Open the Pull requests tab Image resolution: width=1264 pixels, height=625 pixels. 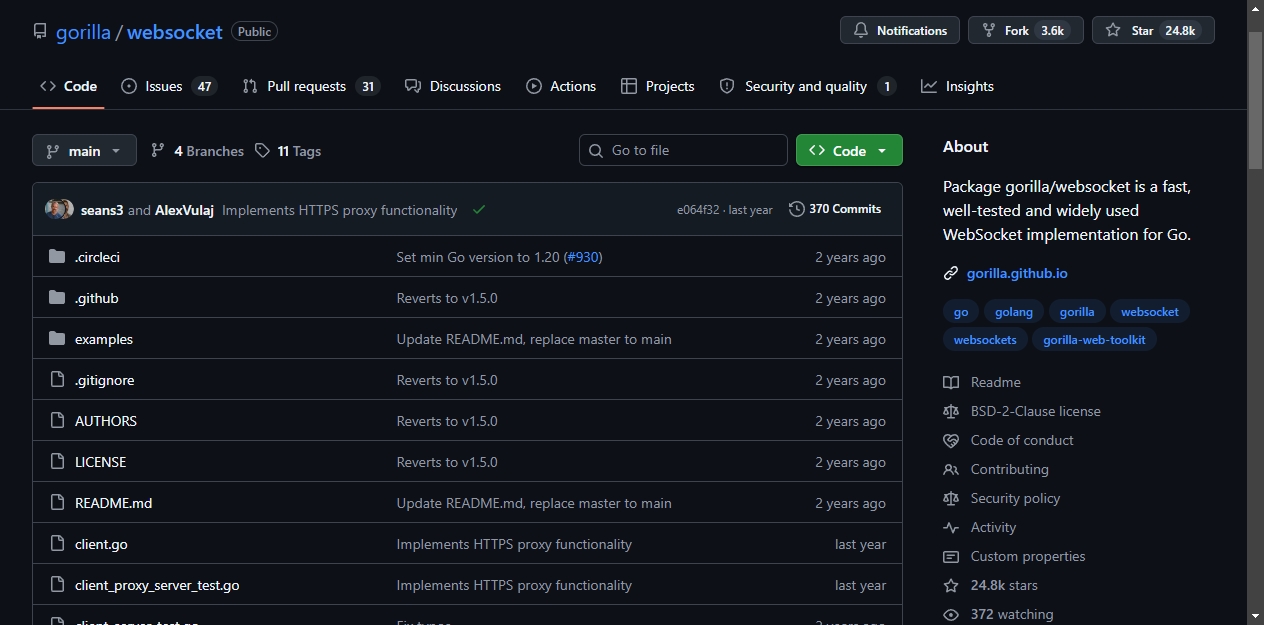click(311, 86)
